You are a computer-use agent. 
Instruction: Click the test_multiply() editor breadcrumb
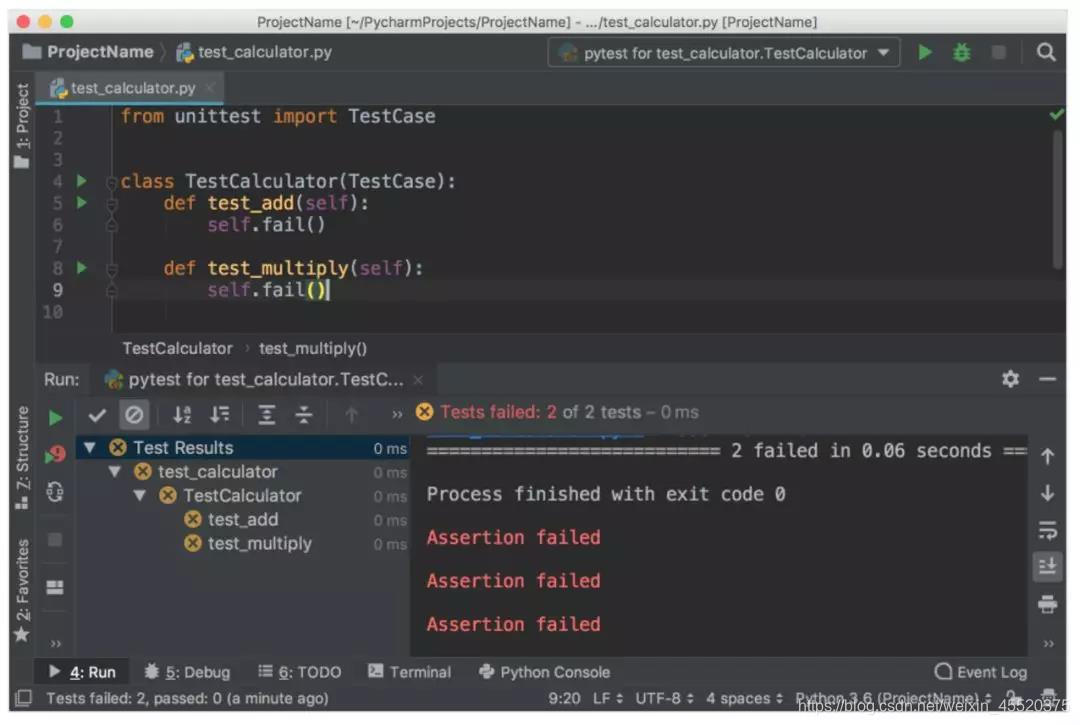point(313,348)
